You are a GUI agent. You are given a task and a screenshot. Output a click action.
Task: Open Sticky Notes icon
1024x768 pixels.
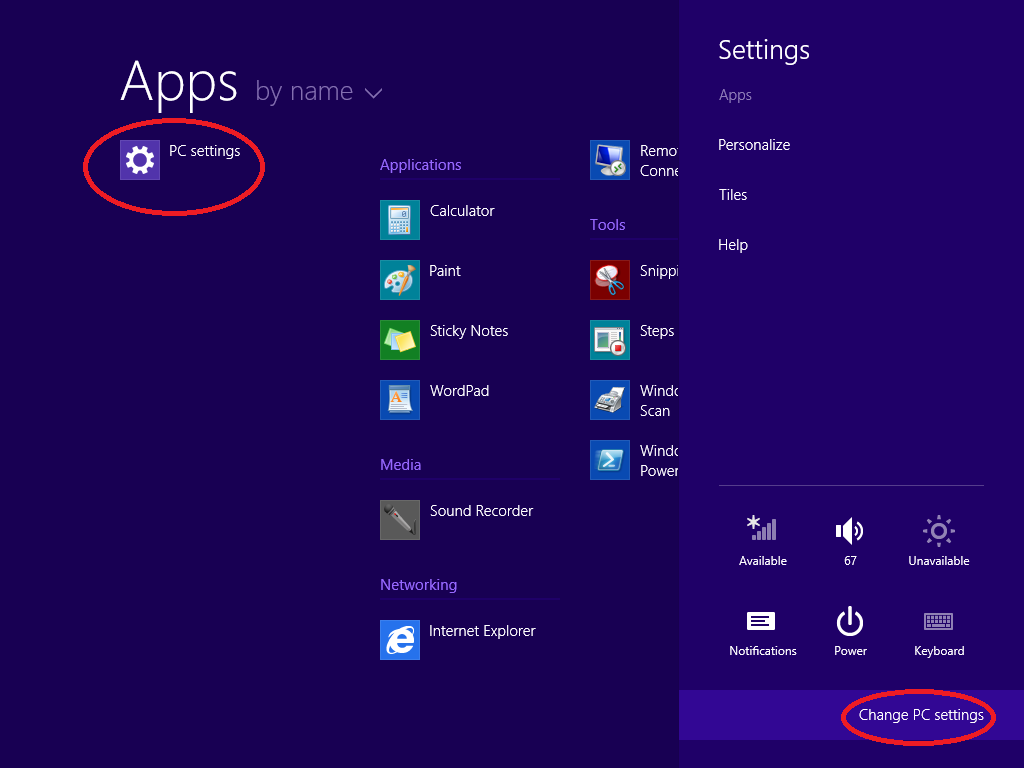coord(400,340)
